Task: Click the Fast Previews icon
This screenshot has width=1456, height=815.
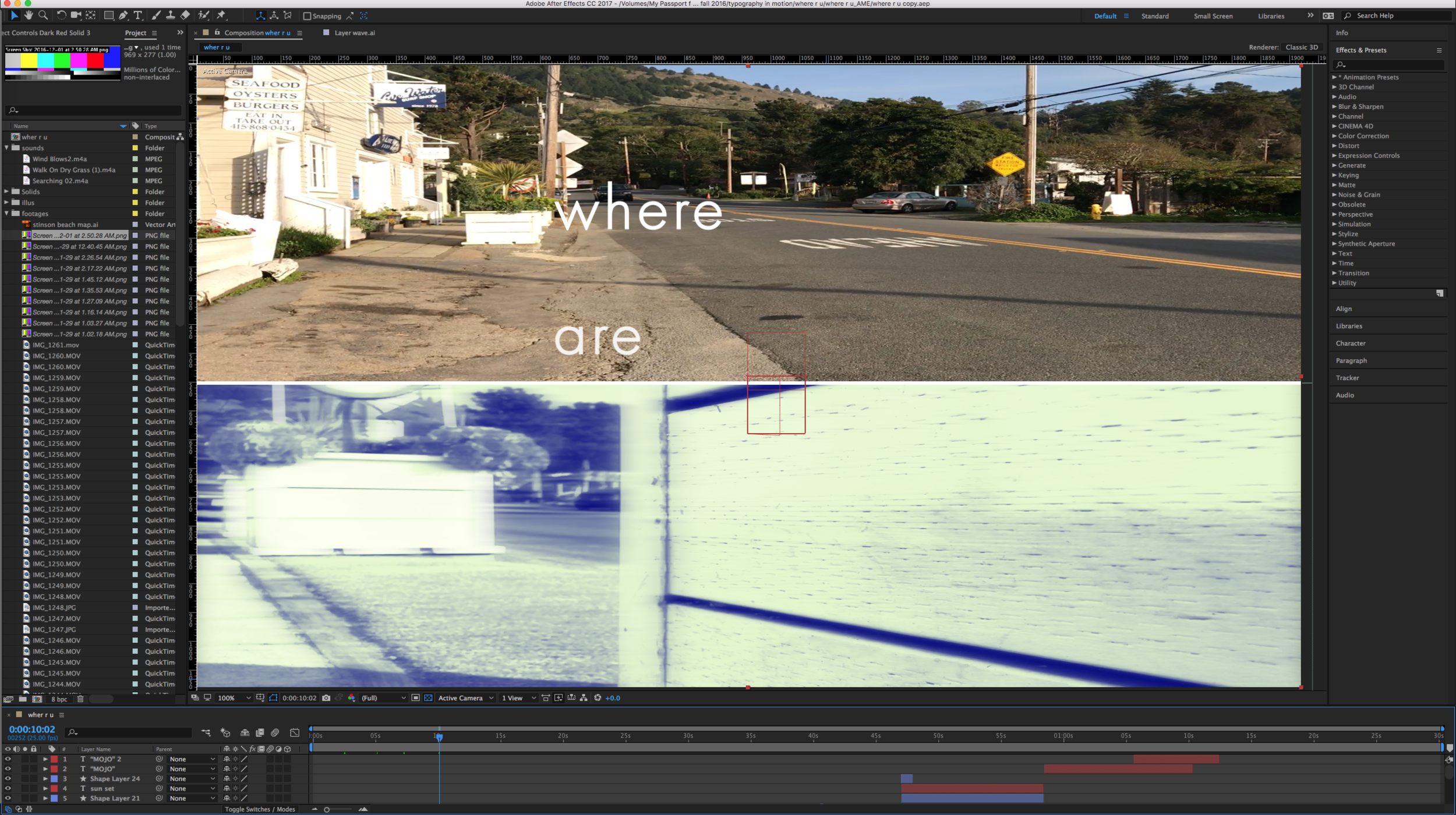Action: 559,698
